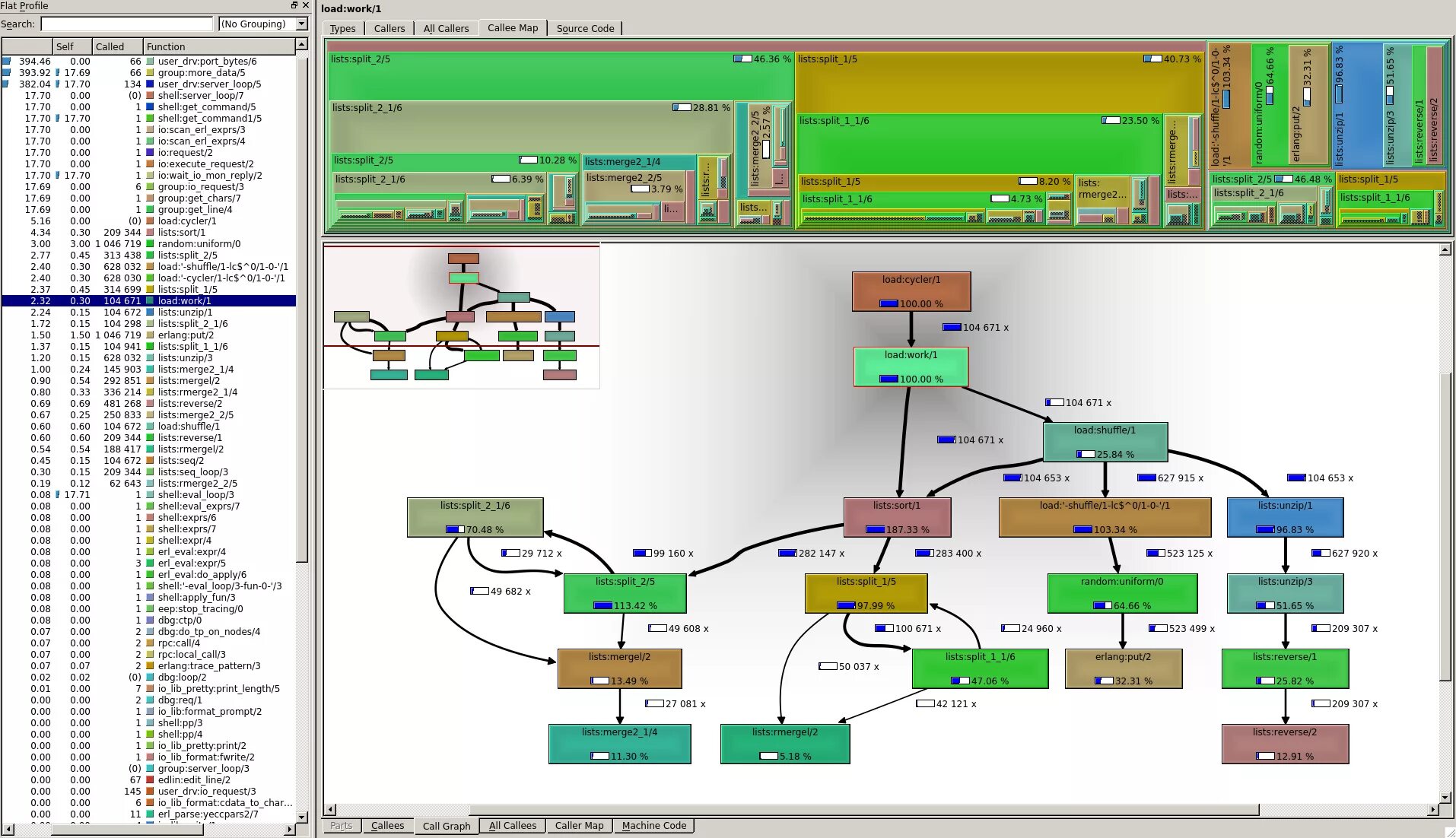This screenshot has width=1456, height=838.
Task: Open the Machine Code tab
Action: coord(653,825)
